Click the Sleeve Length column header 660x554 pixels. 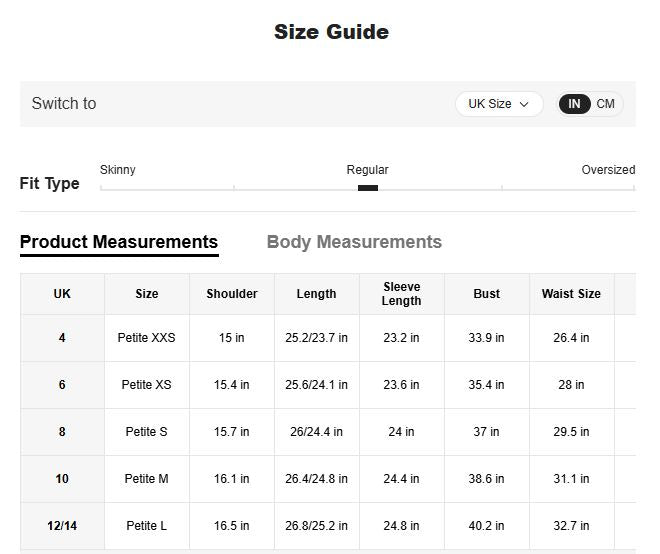(401, 294)
